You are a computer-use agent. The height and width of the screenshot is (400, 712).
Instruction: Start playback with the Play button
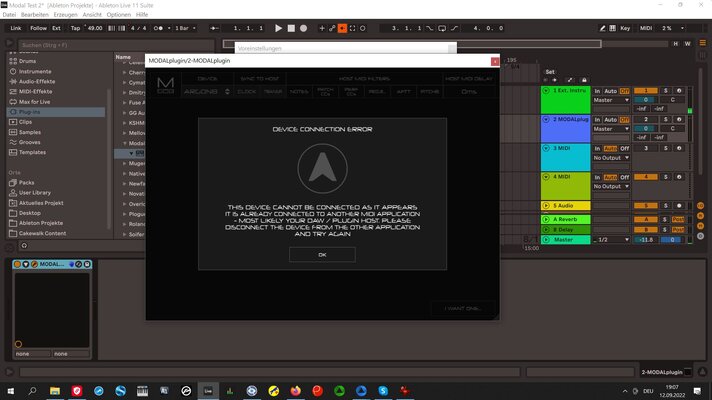pos(278,28)
